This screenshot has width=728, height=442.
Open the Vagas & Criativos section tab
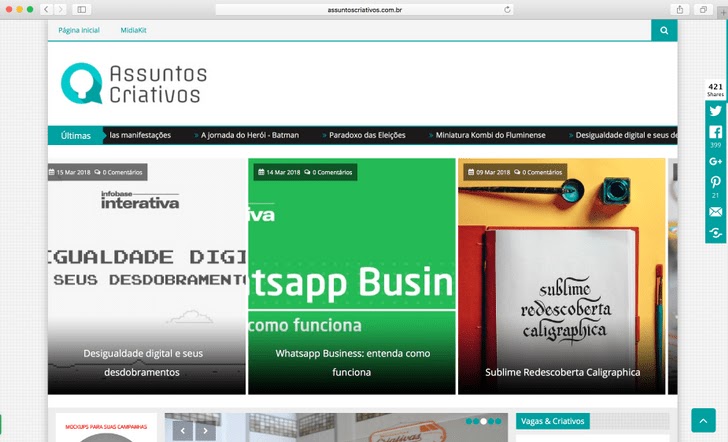click(552, 421)
